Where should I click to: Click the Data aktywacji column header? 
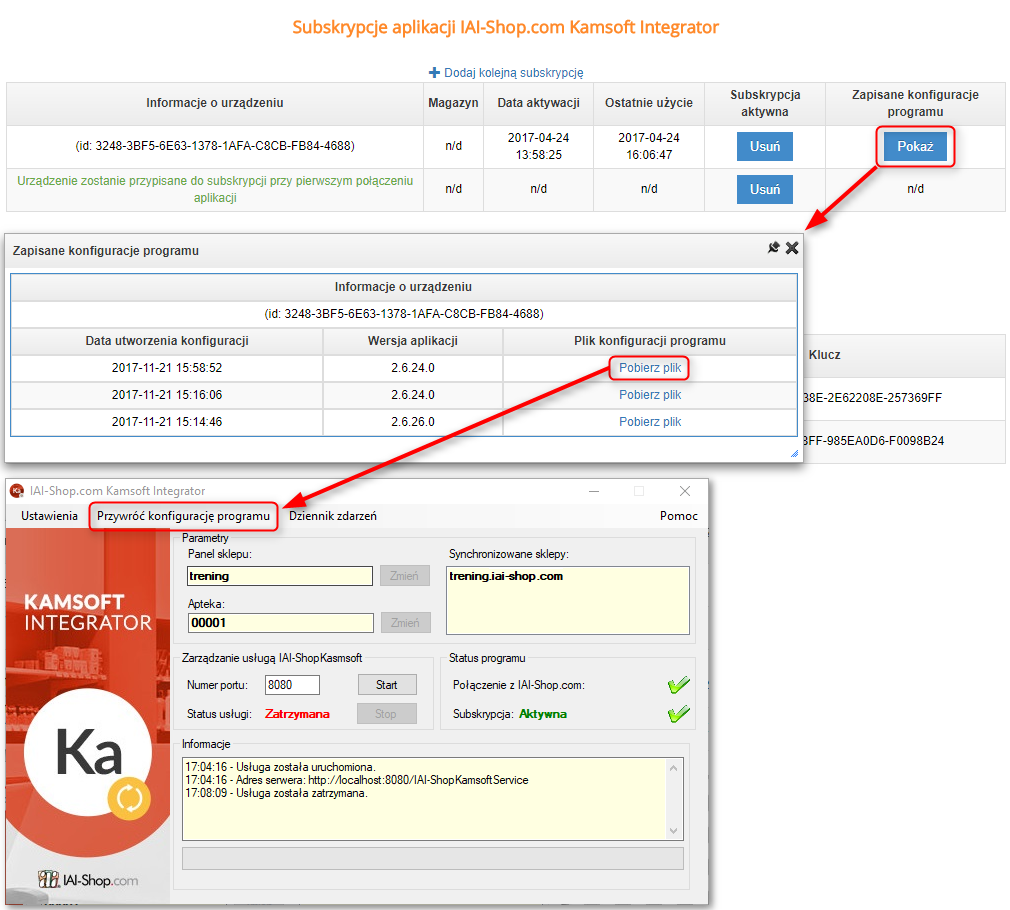point(538,103)
